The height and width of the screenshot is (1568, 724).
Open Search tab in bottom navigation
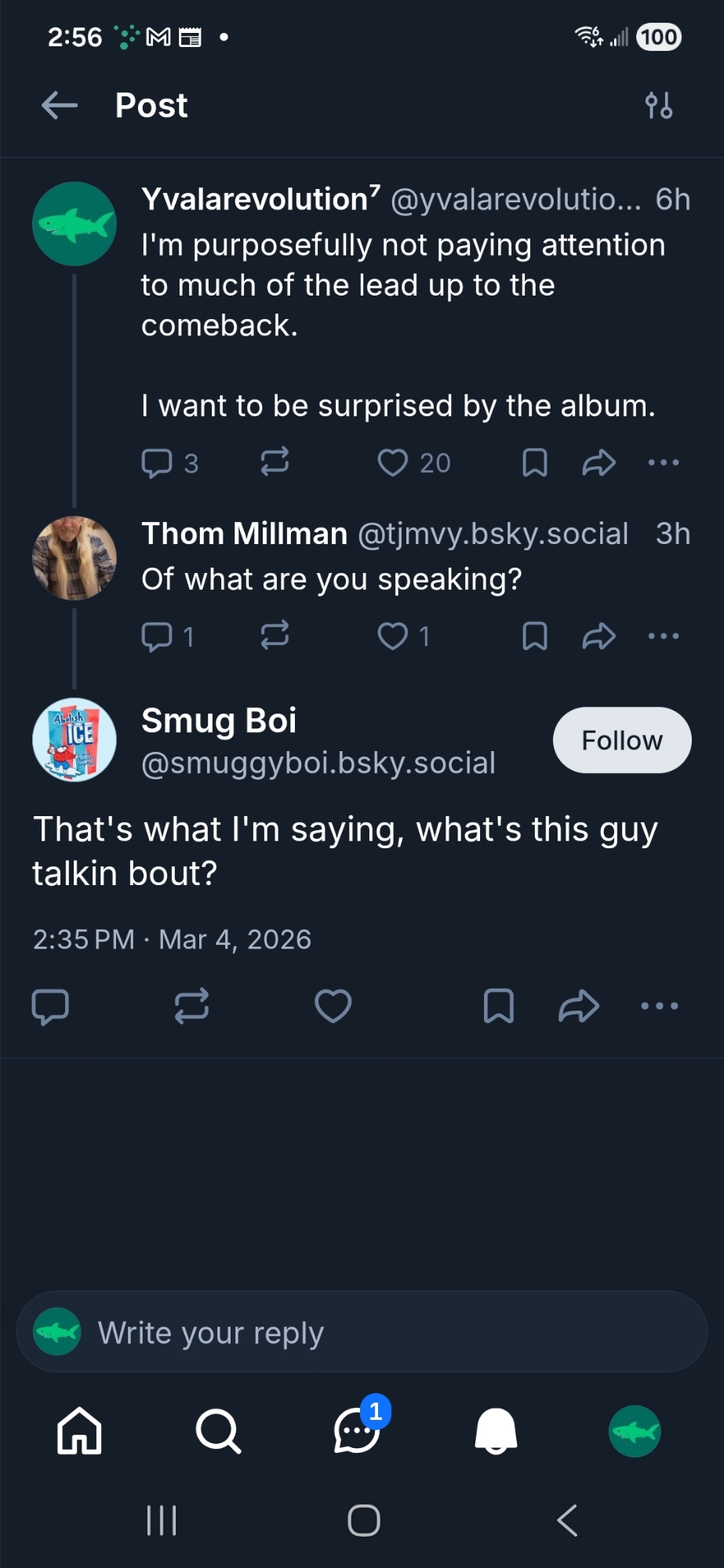coord(218,1431)
